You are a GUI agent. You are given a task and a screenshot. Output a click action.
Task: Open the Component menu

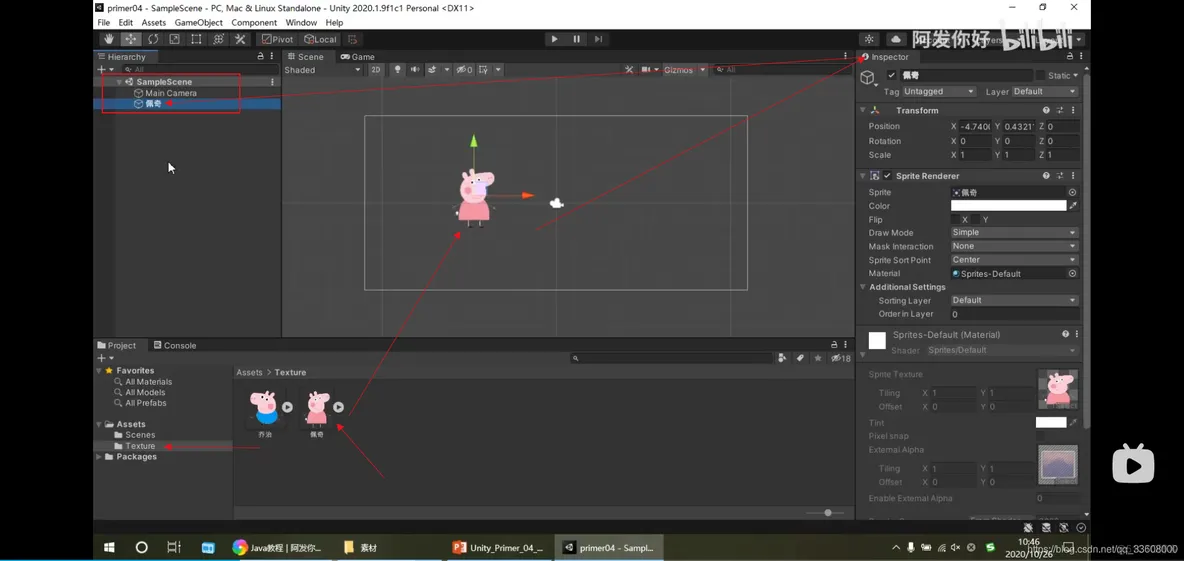(x=254, y=23)
